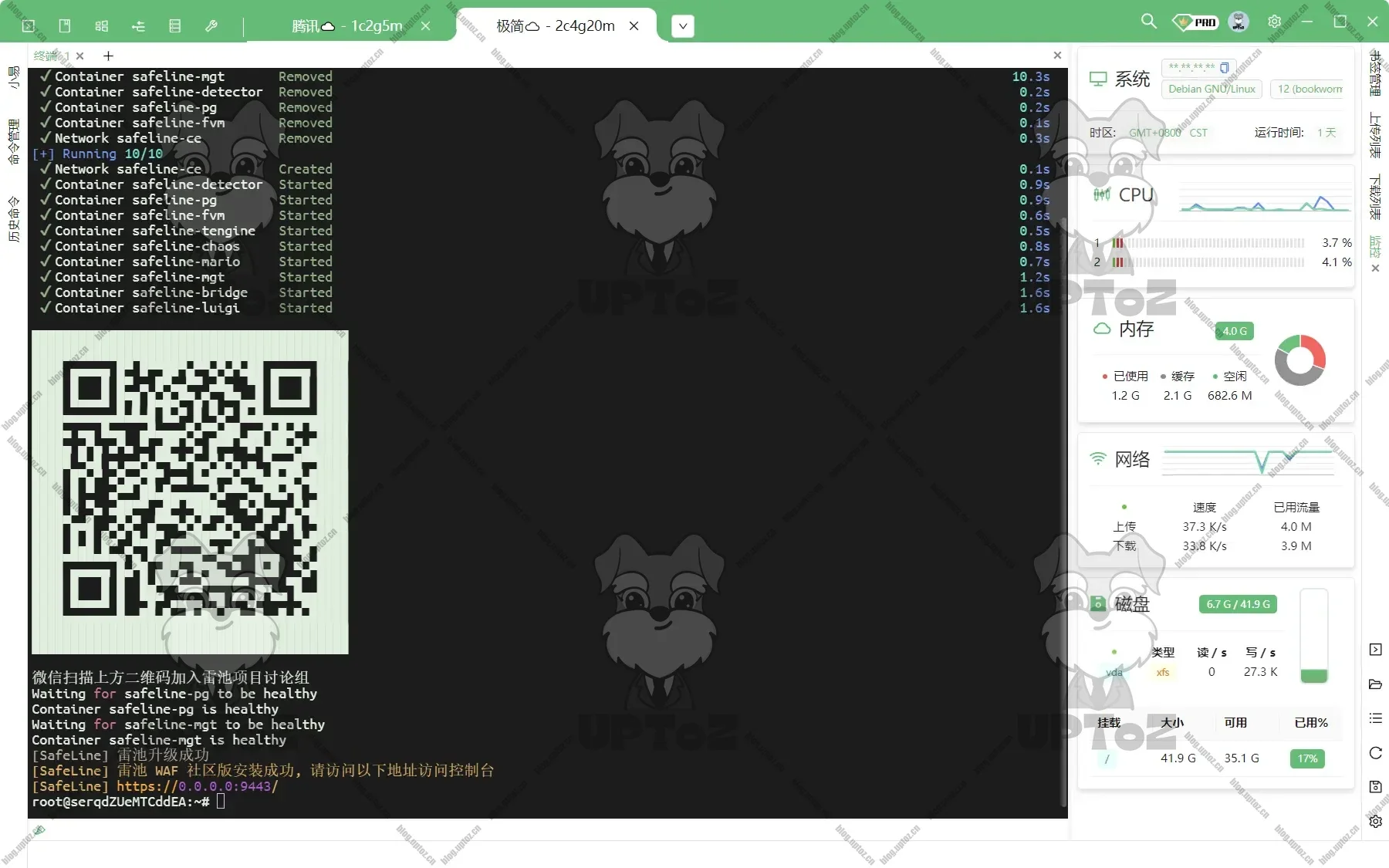Click the 内存 cloud icon
Screen dimensions: 1389x868
1102,329
